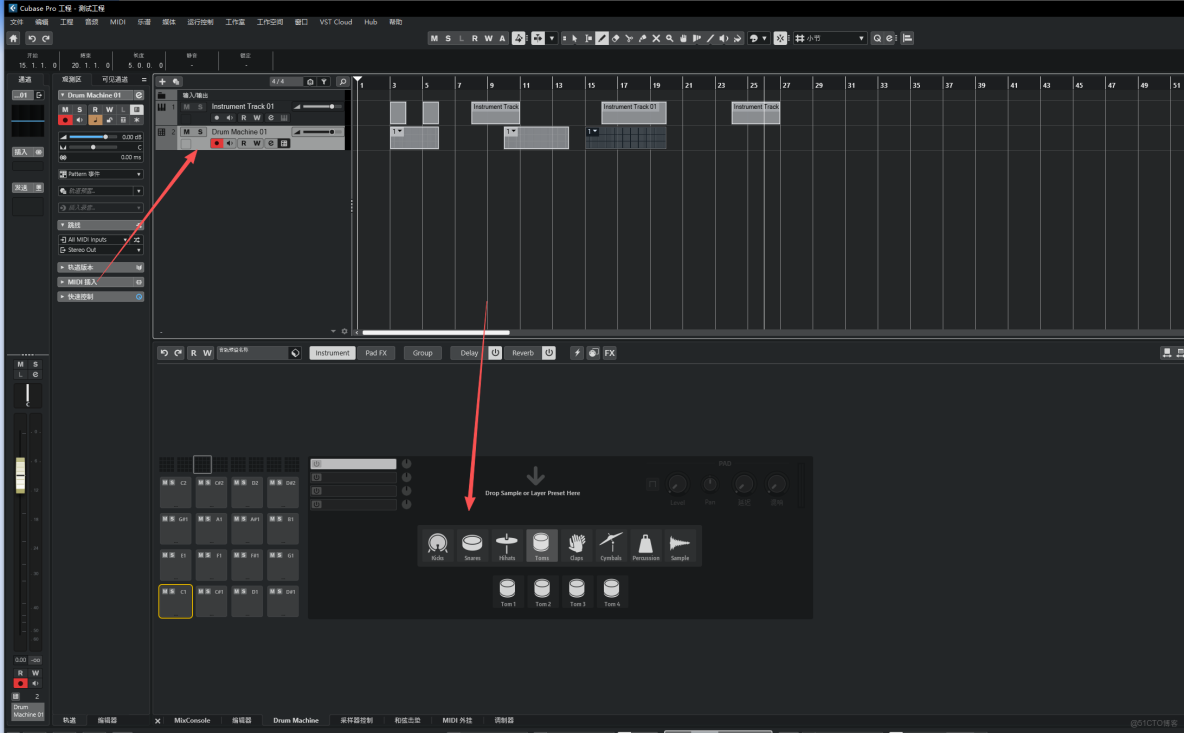The image size is (1184, 733).
Task: Toggle Snap on in main toolbar
Action: tap(781, 38)
